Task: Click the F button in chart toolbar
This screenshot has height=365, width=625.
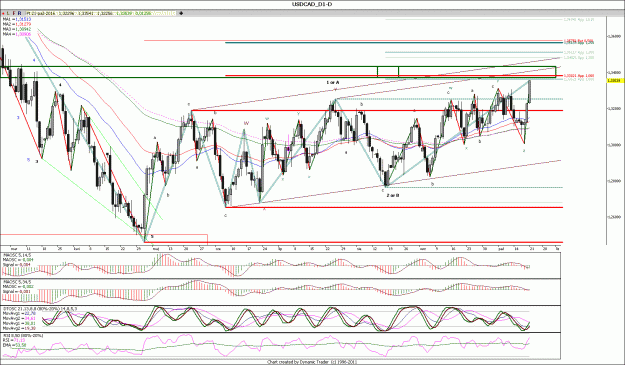Action: [x=14, y=13]
